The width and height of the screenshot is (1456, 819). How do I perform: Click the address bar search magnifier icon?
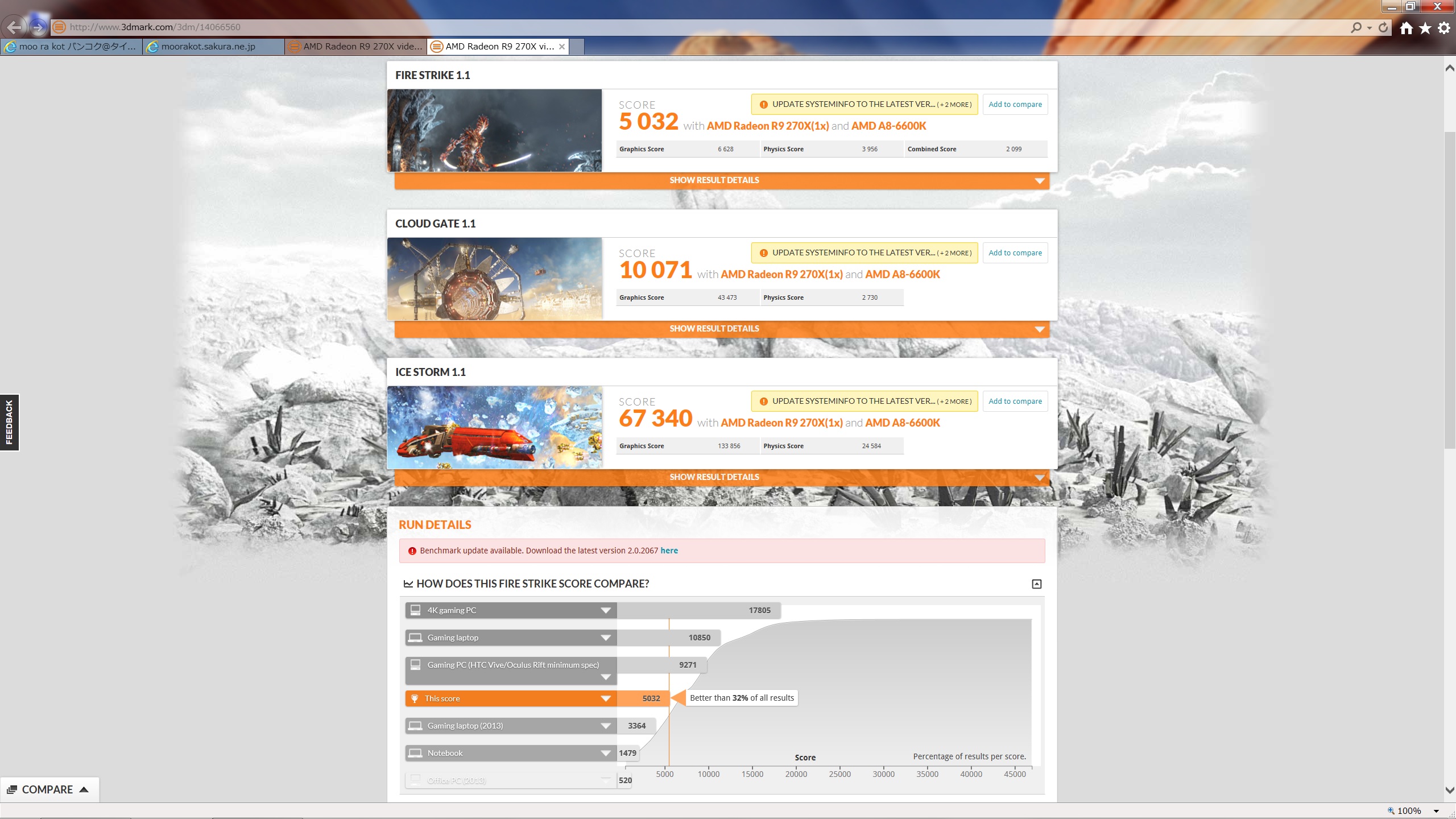click(x=1356, y=27)
